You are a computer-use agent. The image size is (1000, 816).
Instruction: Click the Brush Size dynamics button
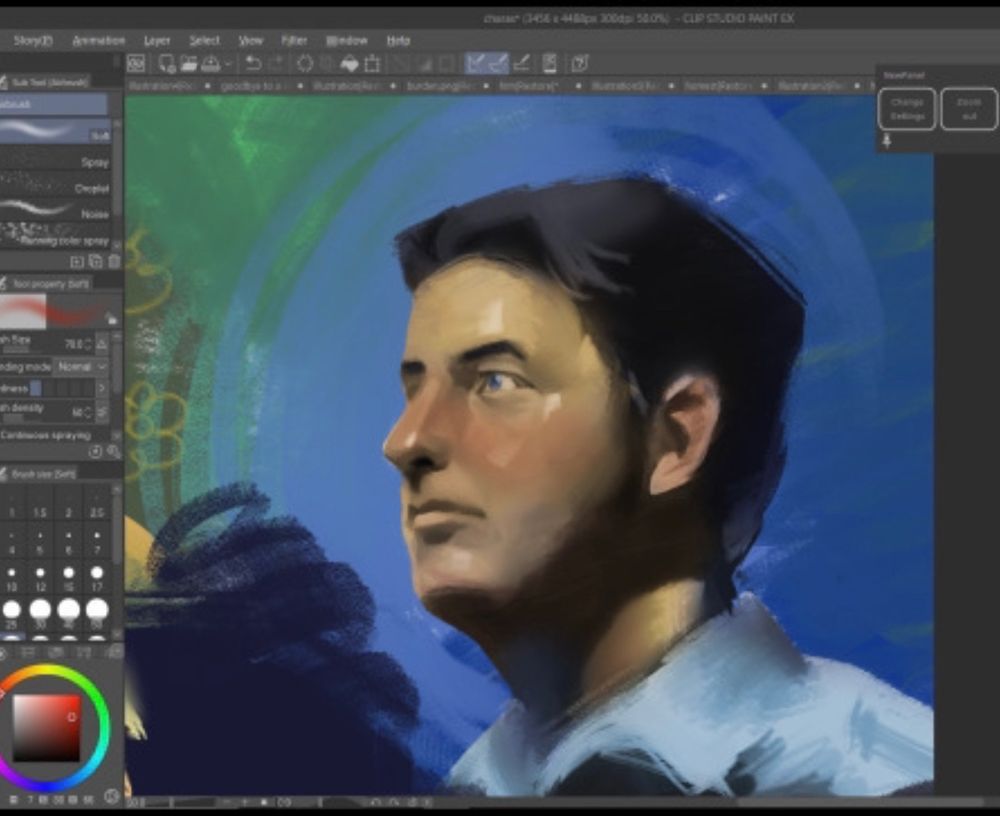(x=101, y=345)
